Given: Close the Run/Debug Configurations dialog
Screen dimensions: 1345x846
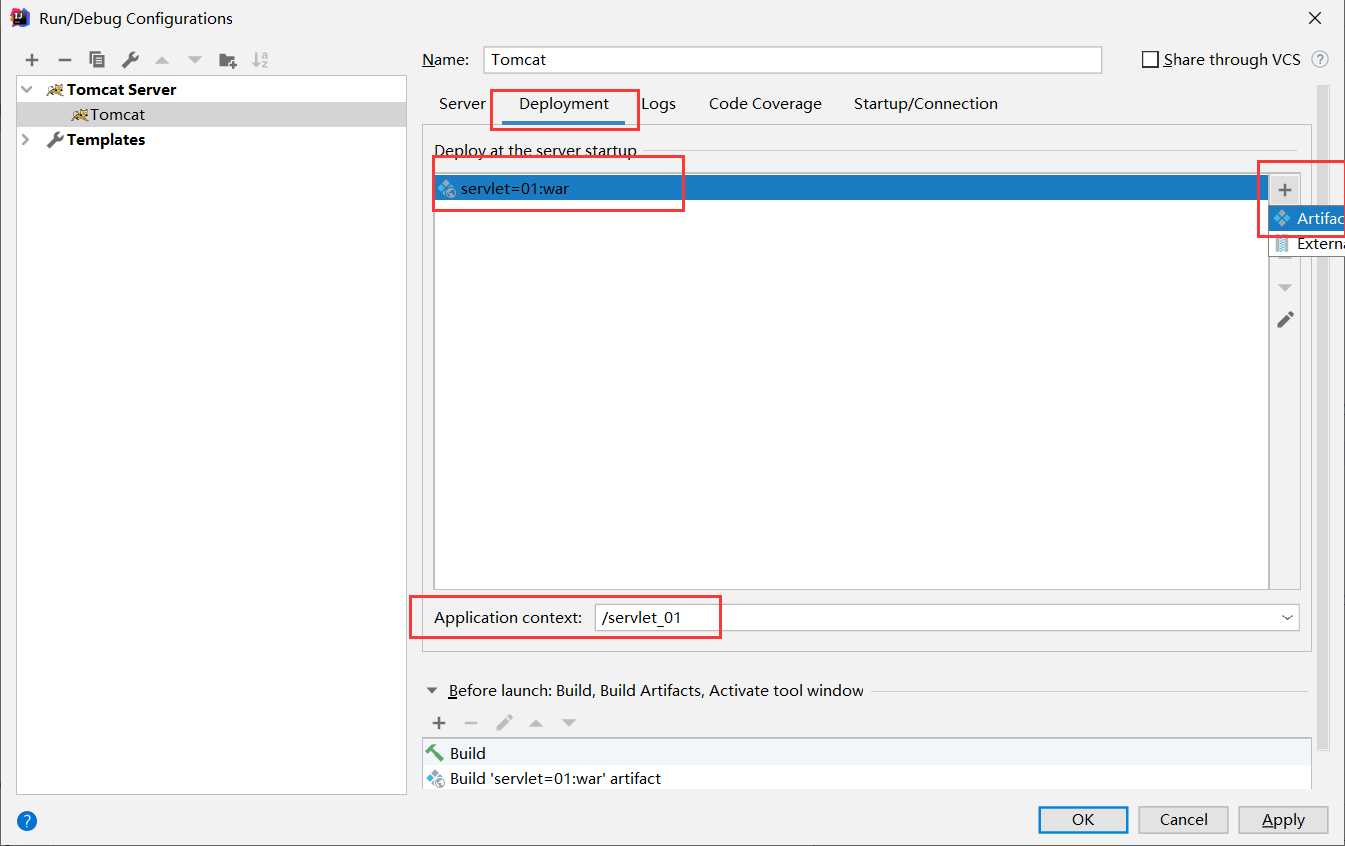Looking at the screenshot, I should coord(1314,18).
